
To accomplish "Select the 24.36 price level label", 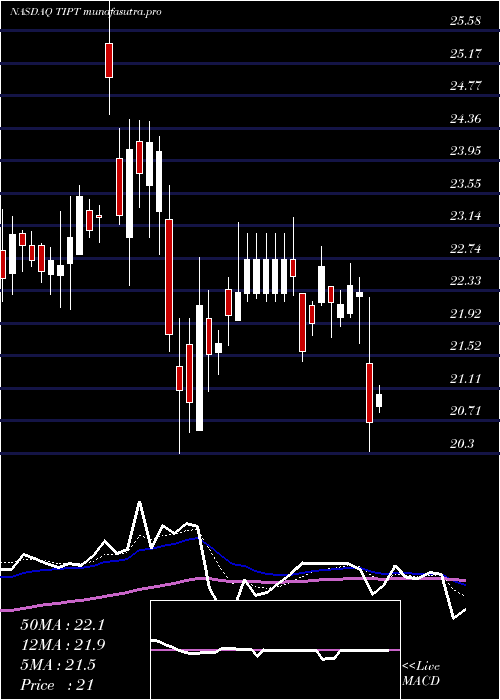I will [x=466, y=119].
